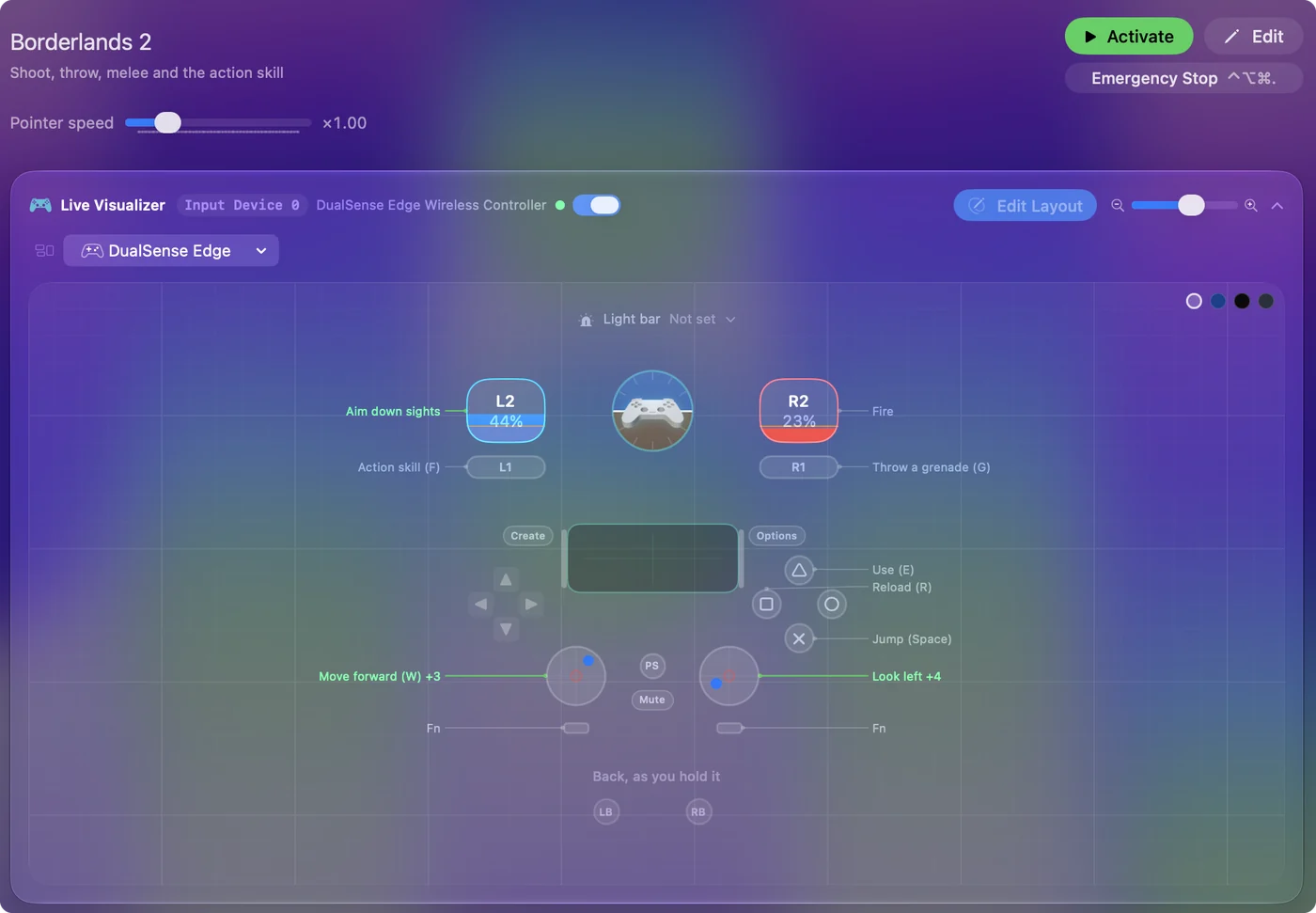Click the Input Device 0 tag
The height and width of the screenshot is (913, 1316).
pyautogui.click(x=243, y=205)
